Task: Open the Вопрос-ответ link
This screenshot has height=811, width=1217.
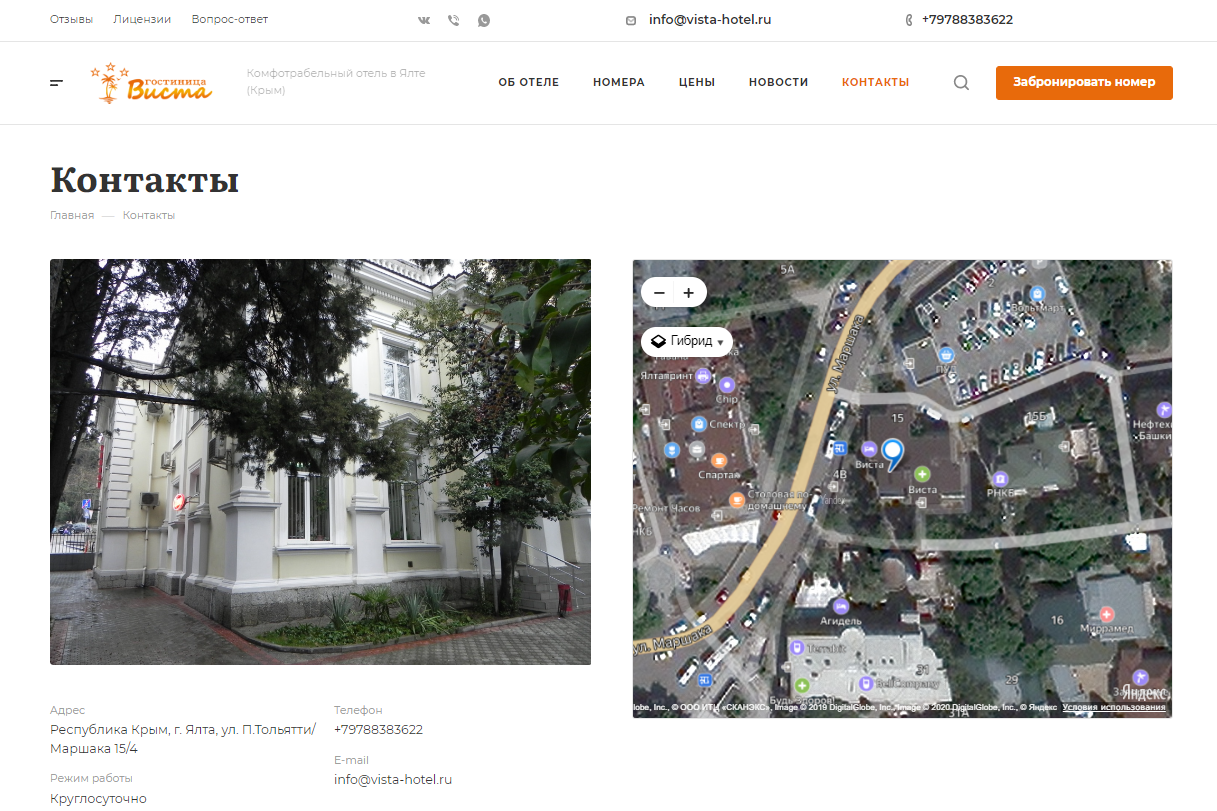Action: click(x=230, y=20)
